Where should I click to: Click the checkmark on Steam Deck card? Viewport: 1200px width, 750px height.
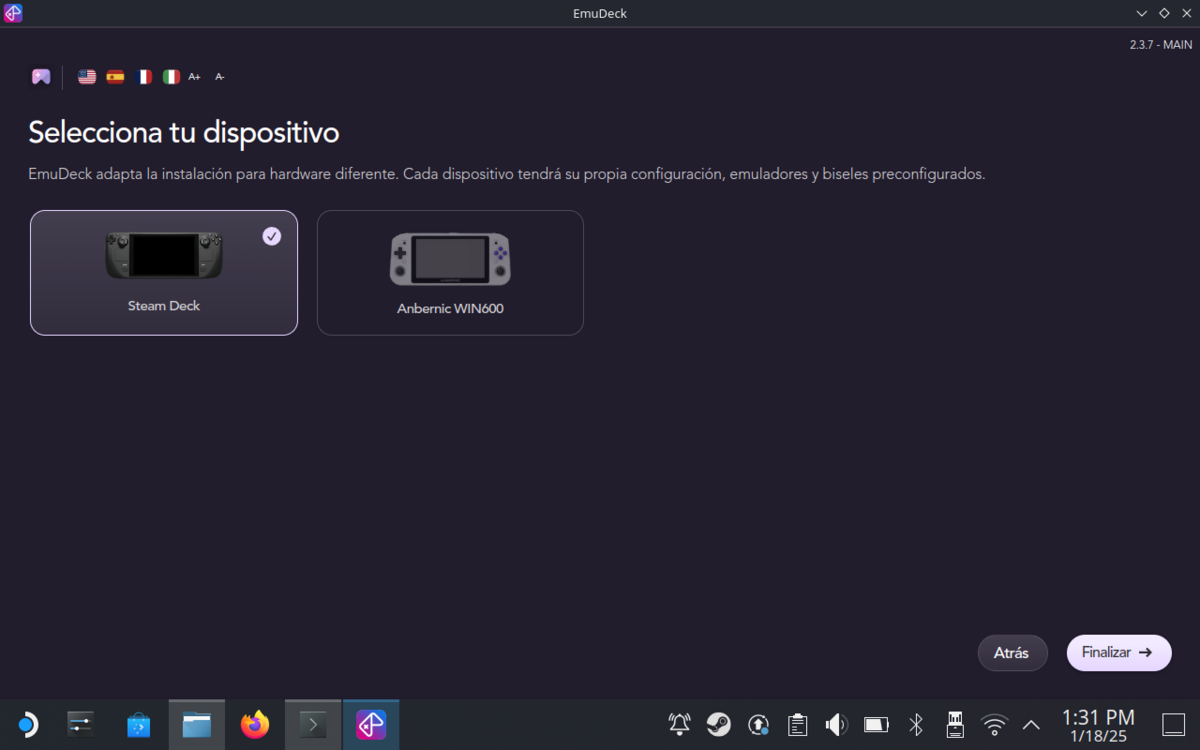click(x=272, y=236)
